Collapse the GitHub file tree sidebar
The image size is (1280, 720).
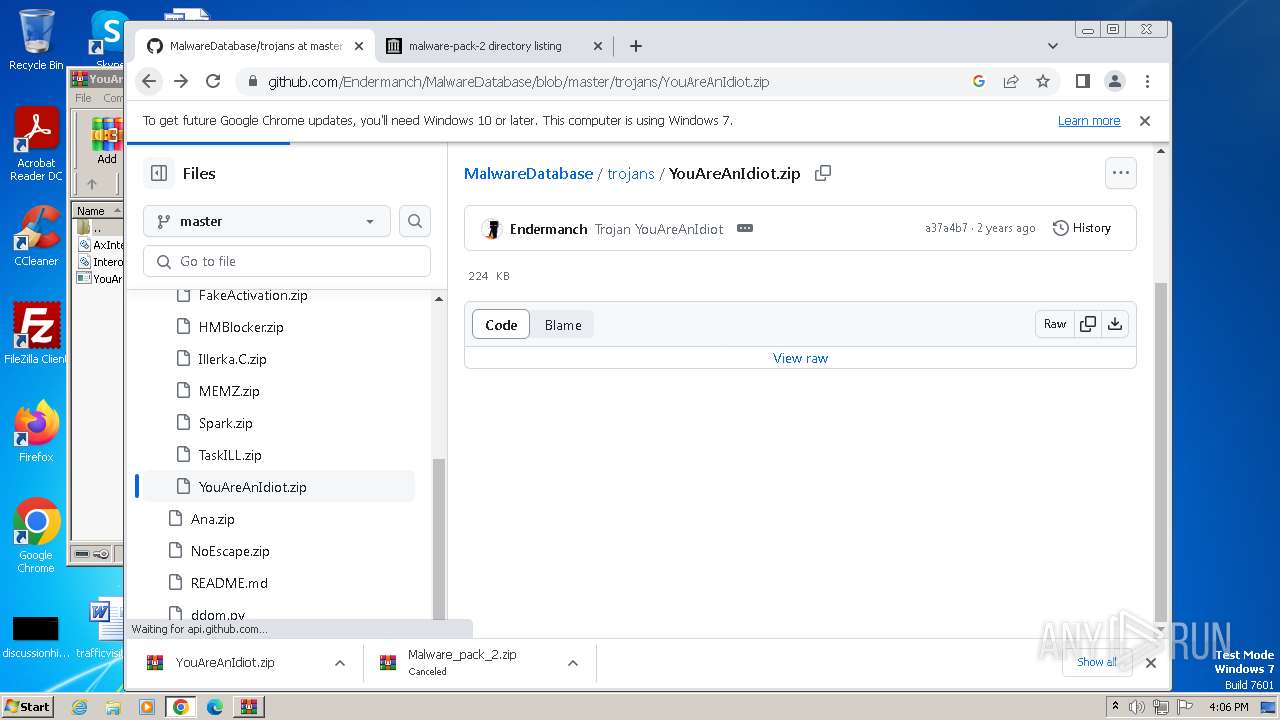pyautogui.click(x=159, y=173)
